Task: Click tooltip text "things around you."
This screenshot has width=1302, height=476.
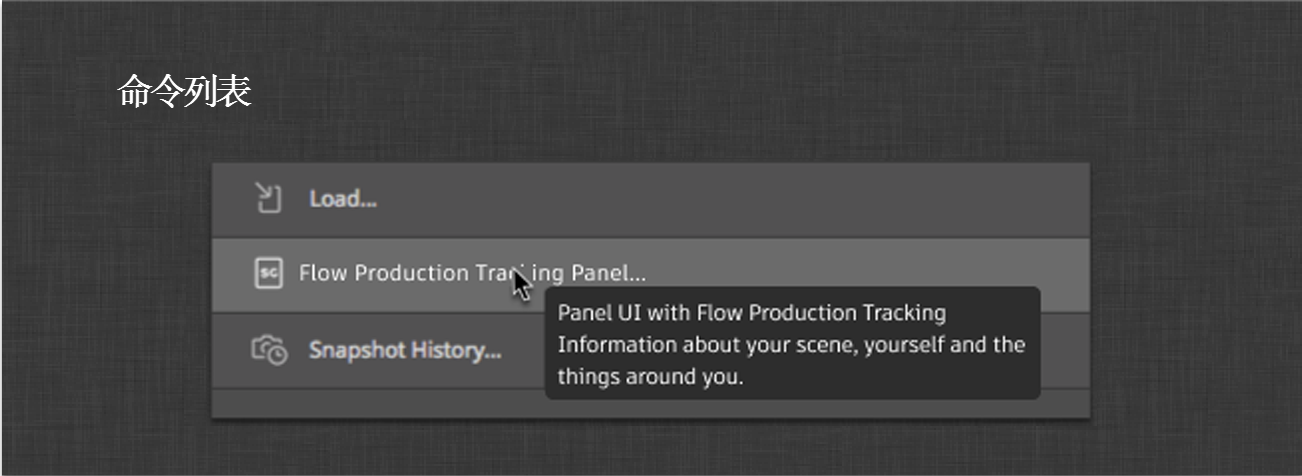Action: click(x=650, y=377)
